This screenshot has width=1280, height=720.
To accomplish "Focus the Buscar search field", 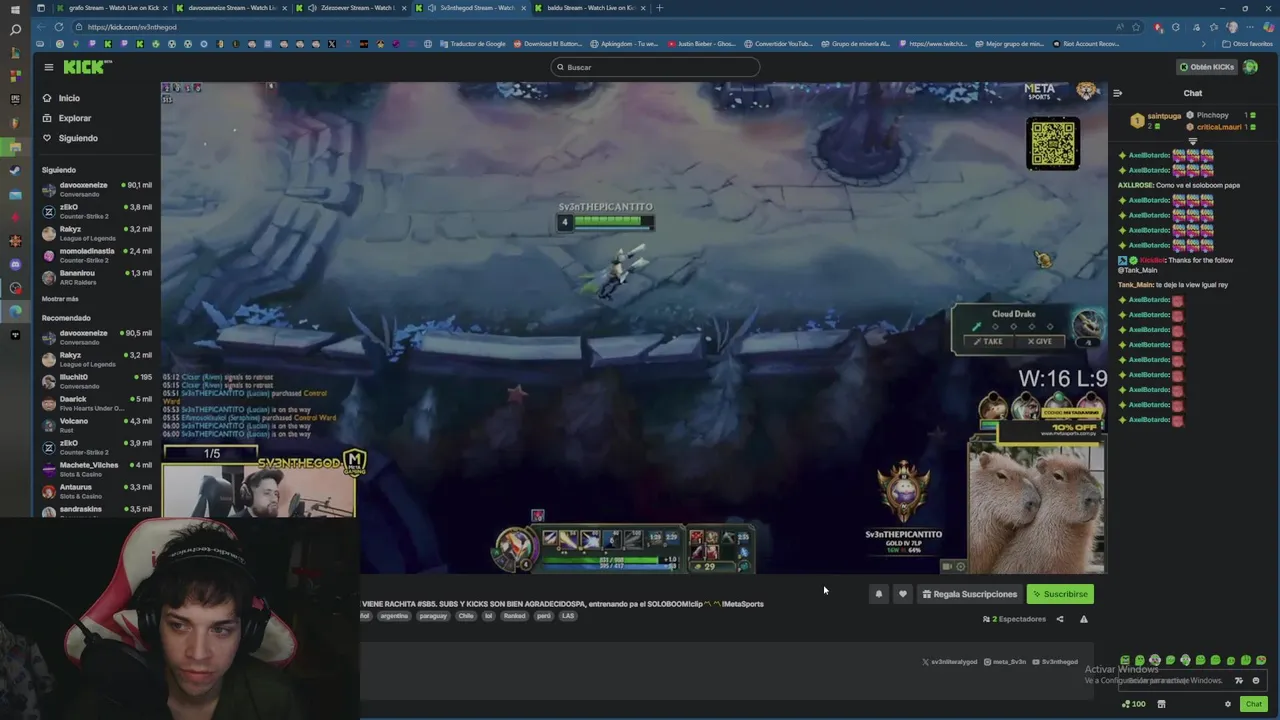I will pyautogui.click(x=654, y=67).
